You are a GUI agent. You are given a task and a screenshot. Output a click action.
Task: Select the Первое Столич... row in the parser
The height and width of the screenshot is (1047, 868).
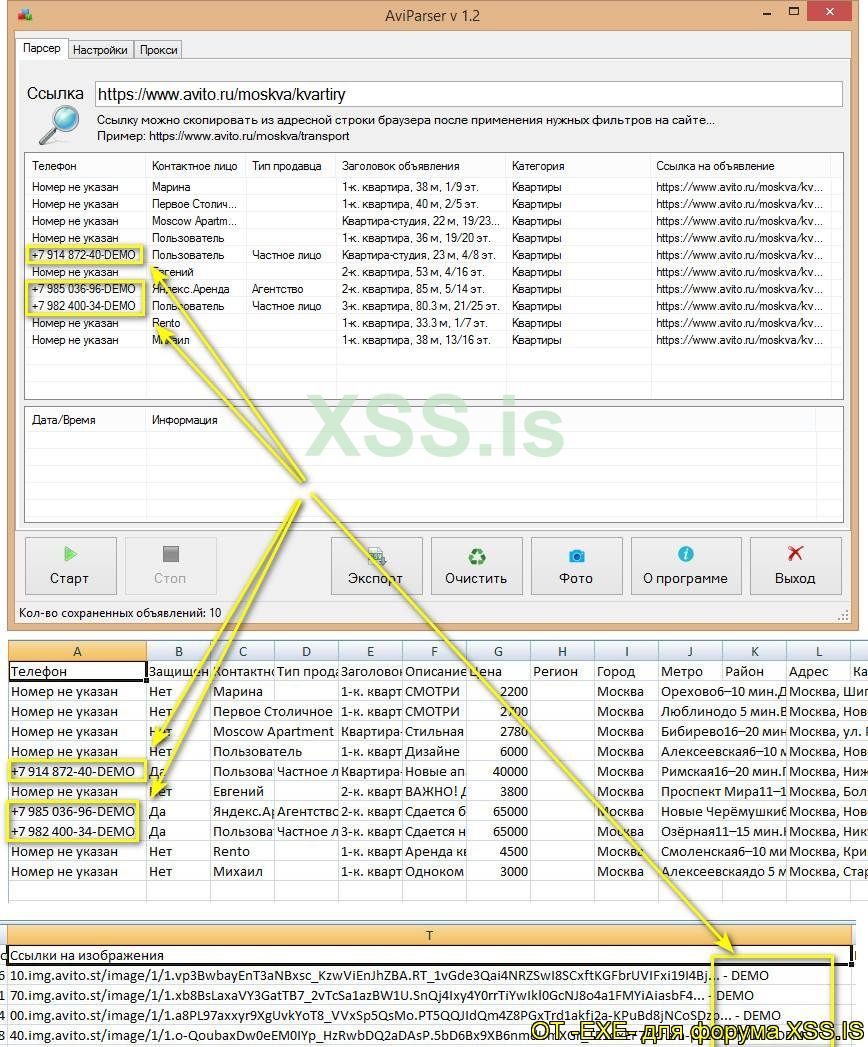point(427,204)
